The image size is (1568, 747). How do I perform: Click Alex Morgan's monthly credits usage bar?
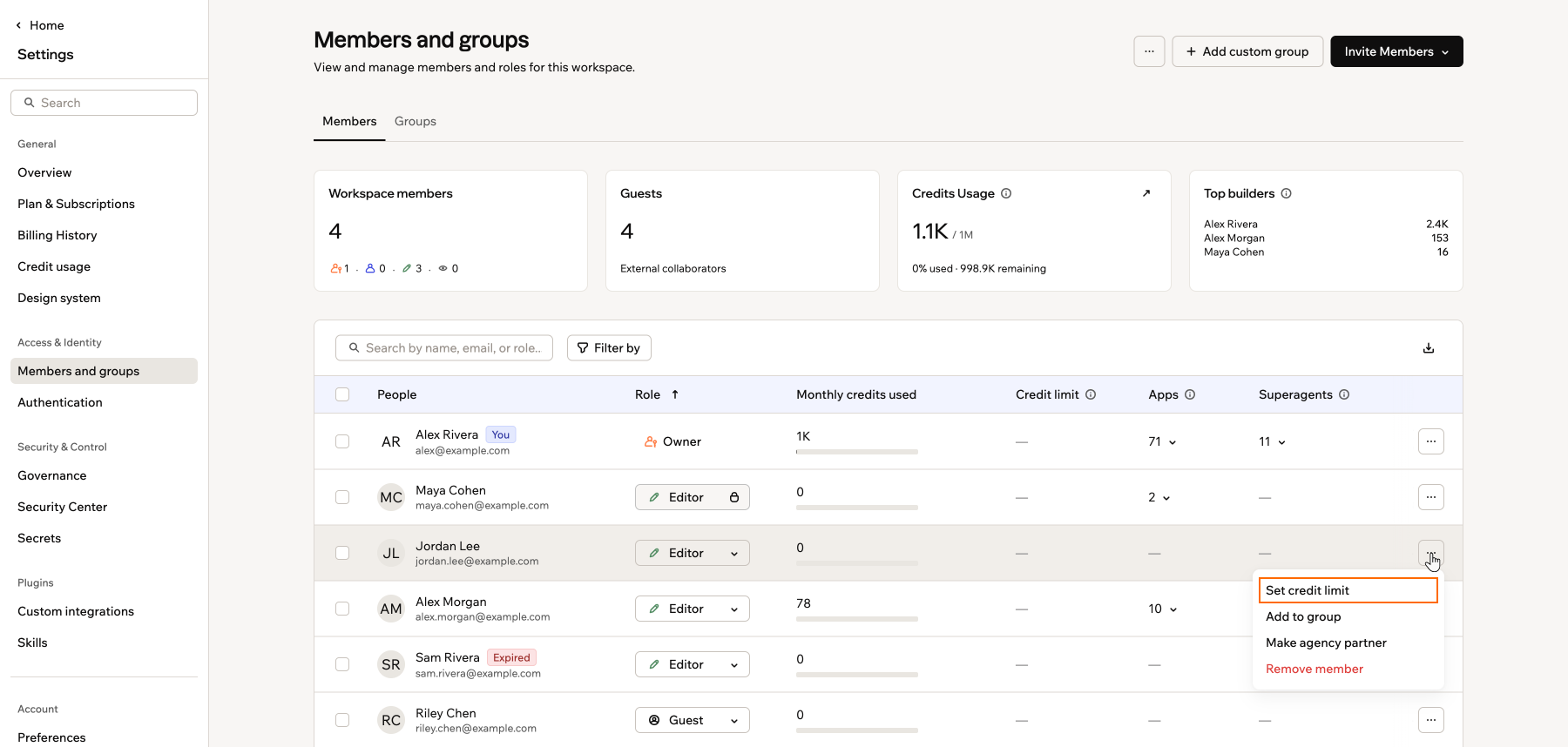tap(857, 619)
